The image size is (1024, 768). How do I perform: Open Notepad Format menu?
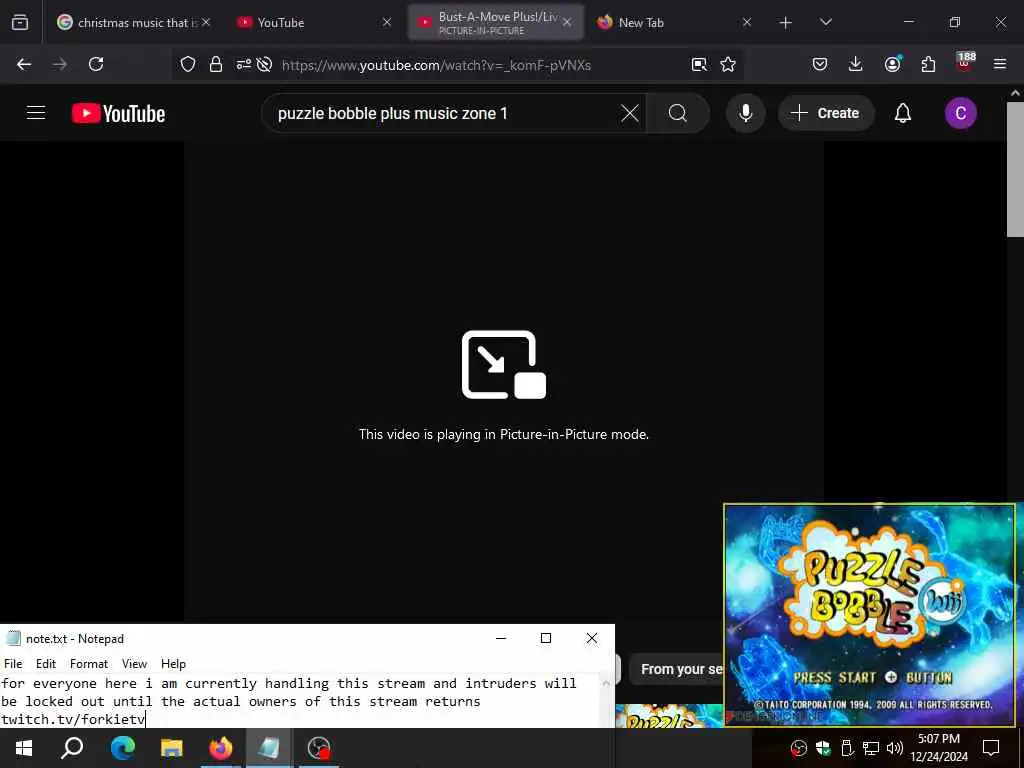coord(89,664)
